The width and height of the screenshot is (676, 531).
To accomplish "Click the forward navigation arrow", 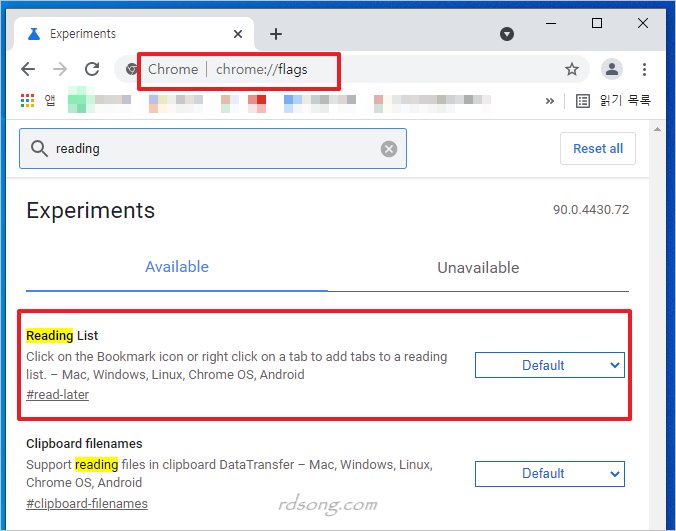I will (60, 69).
